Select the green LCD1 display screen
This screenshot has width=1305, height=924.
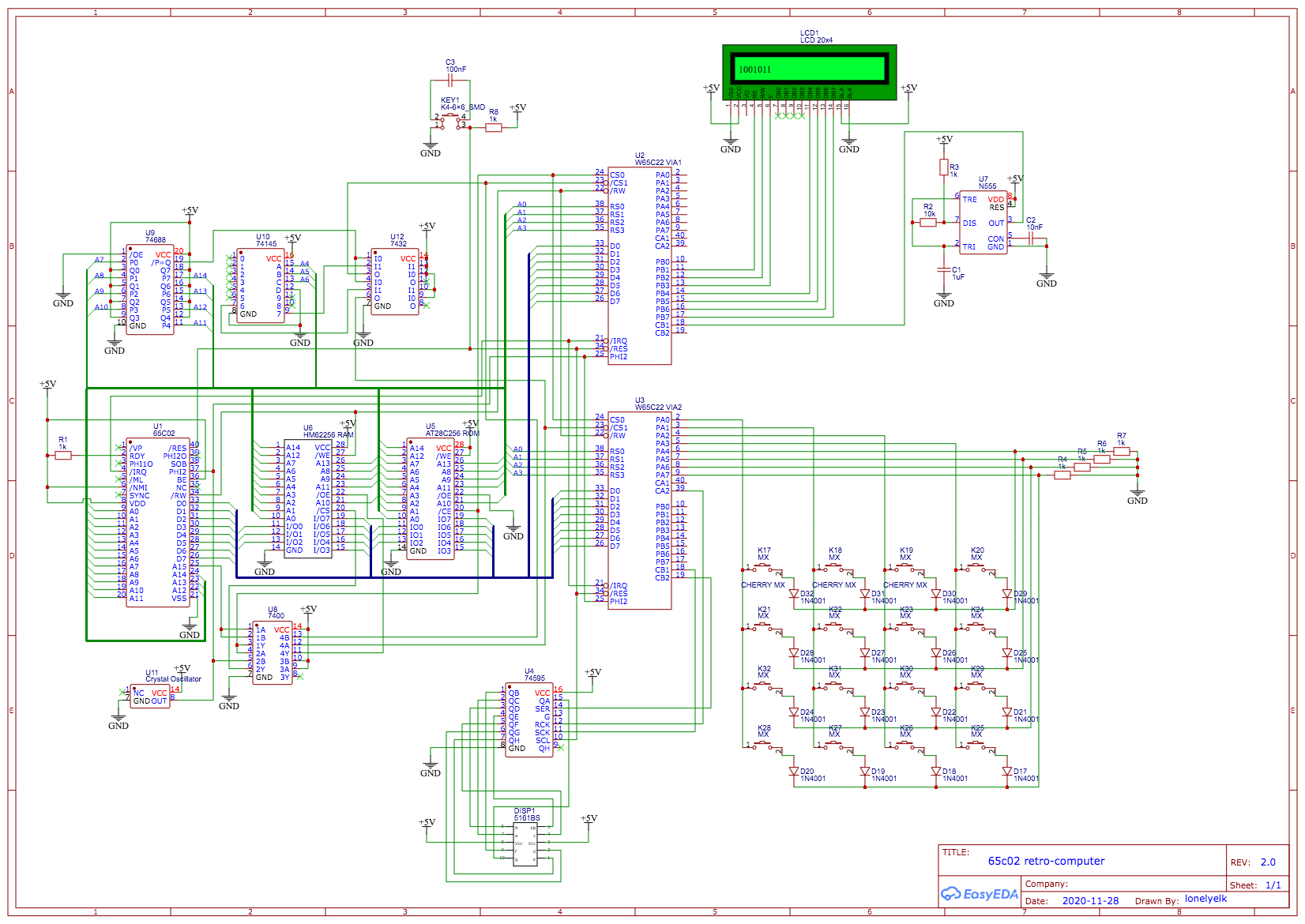[810, 69]
